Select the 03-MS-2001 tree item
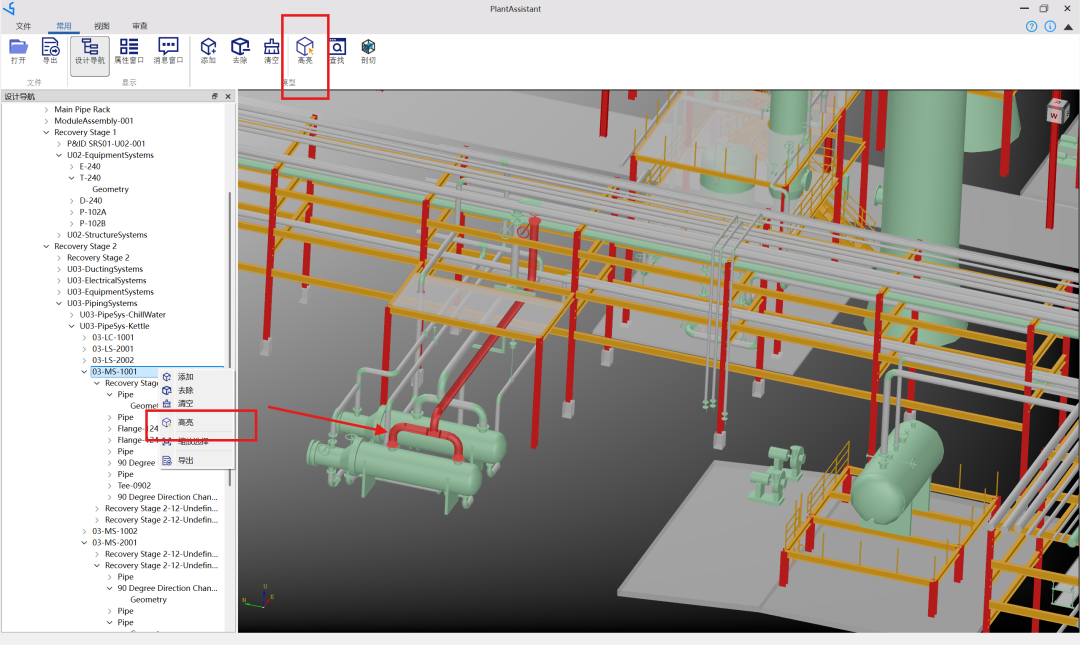This screenshot has width=1080, height=645. click(x=114, y=543)
